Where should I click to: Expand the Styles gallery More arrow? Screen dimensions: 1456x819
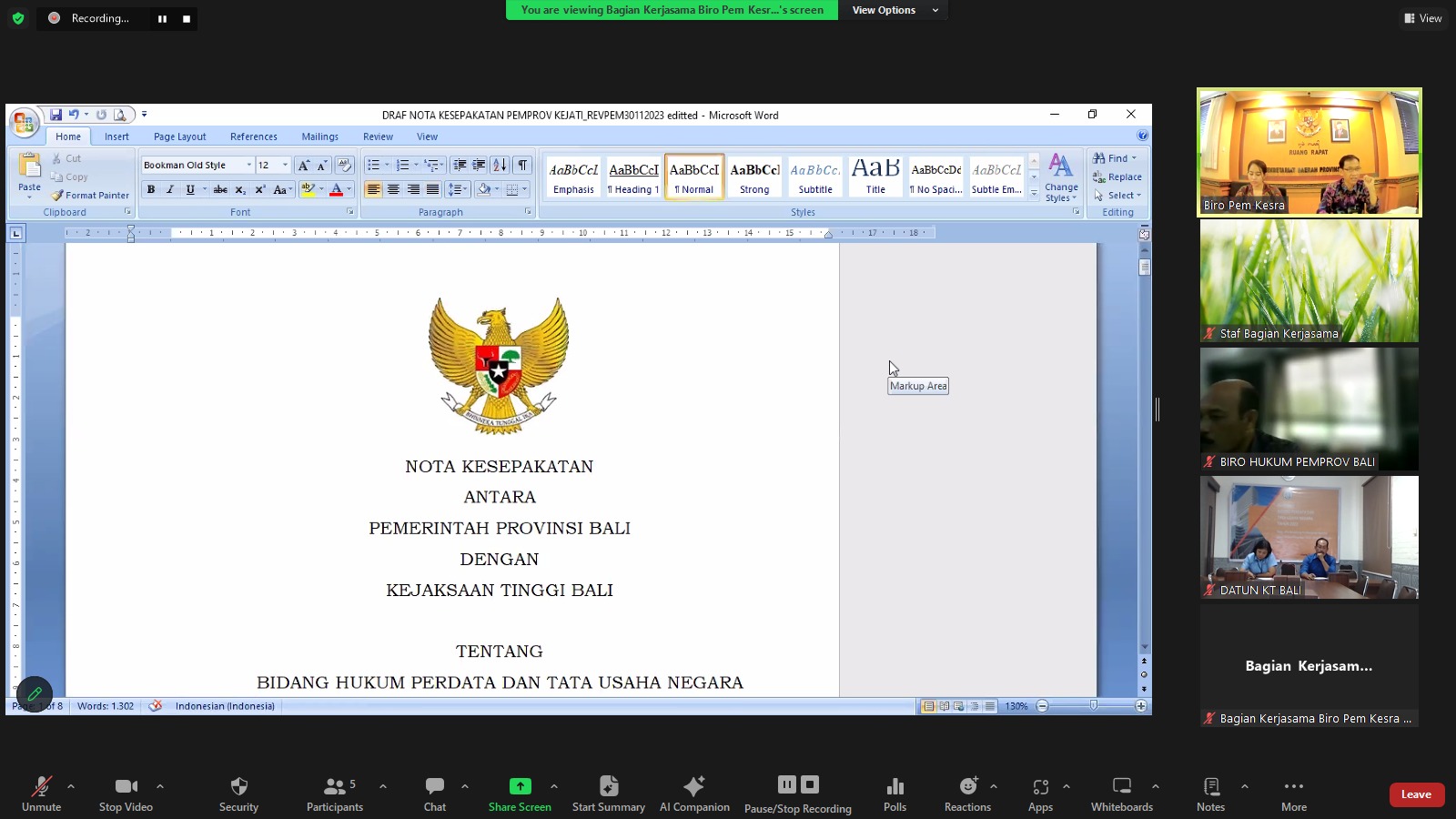[1034, 193]
